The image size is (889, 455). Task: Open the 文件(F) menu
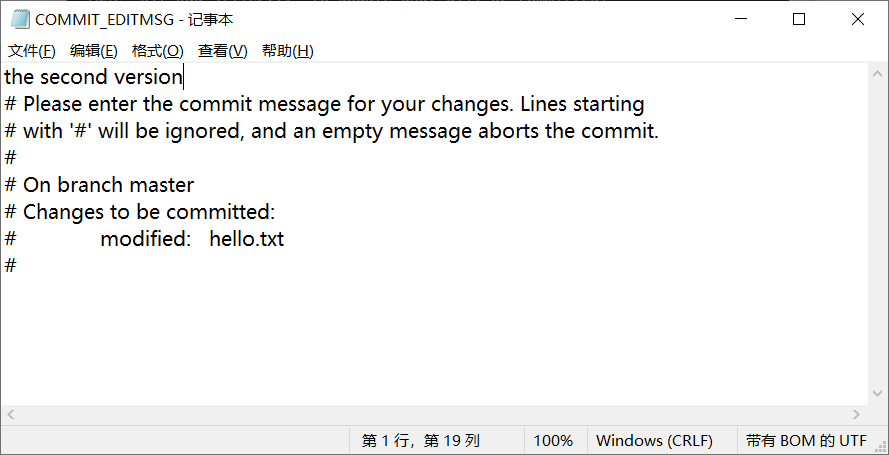coord(32,51)
